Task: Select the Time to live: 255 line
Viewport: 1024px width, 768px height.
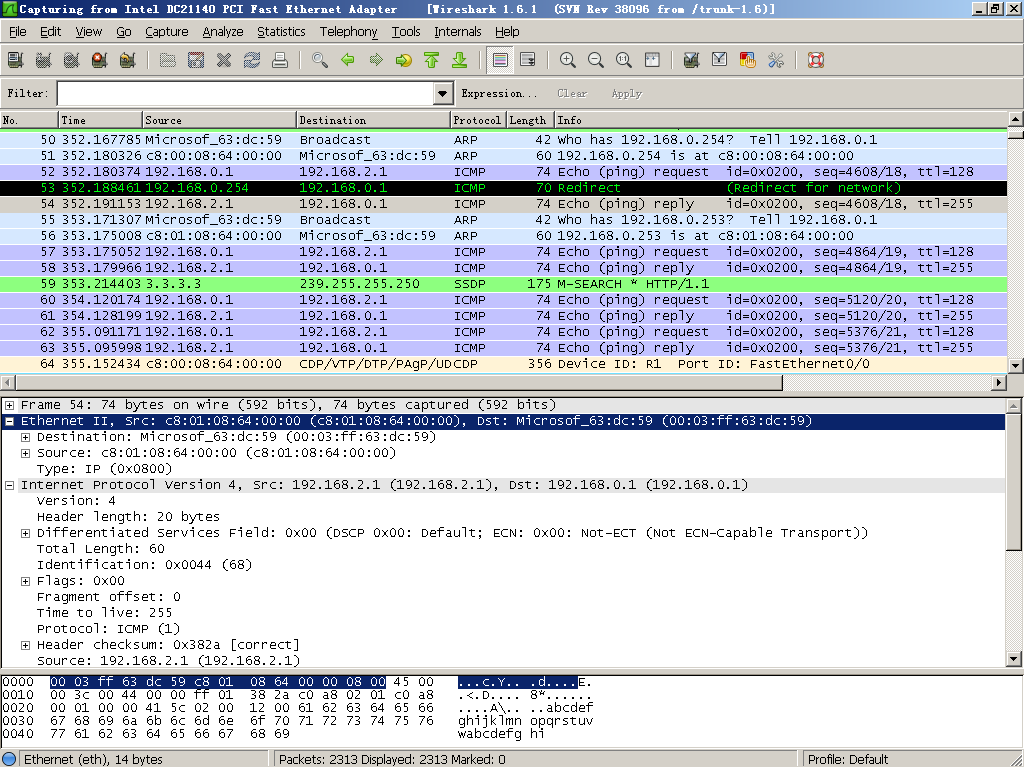Action: [104, 613]
